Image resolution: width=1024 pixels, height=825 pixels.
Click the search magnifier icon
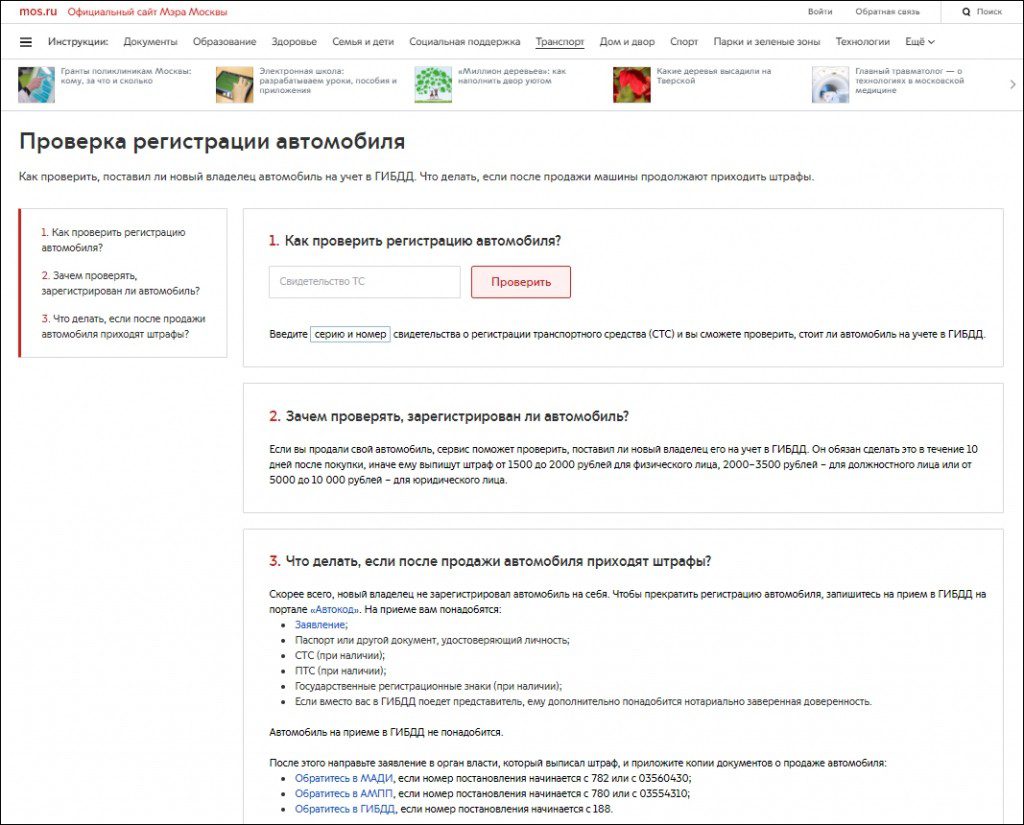[x=966, y=12]
